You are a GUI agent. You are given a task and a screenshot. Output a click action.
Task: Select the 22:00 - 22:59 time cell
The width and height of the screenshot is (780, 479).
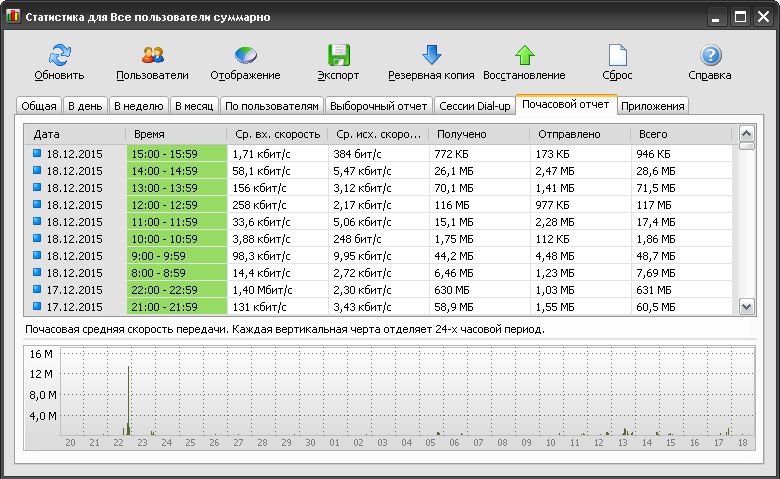pyautogui.click(x=177, y=289)
